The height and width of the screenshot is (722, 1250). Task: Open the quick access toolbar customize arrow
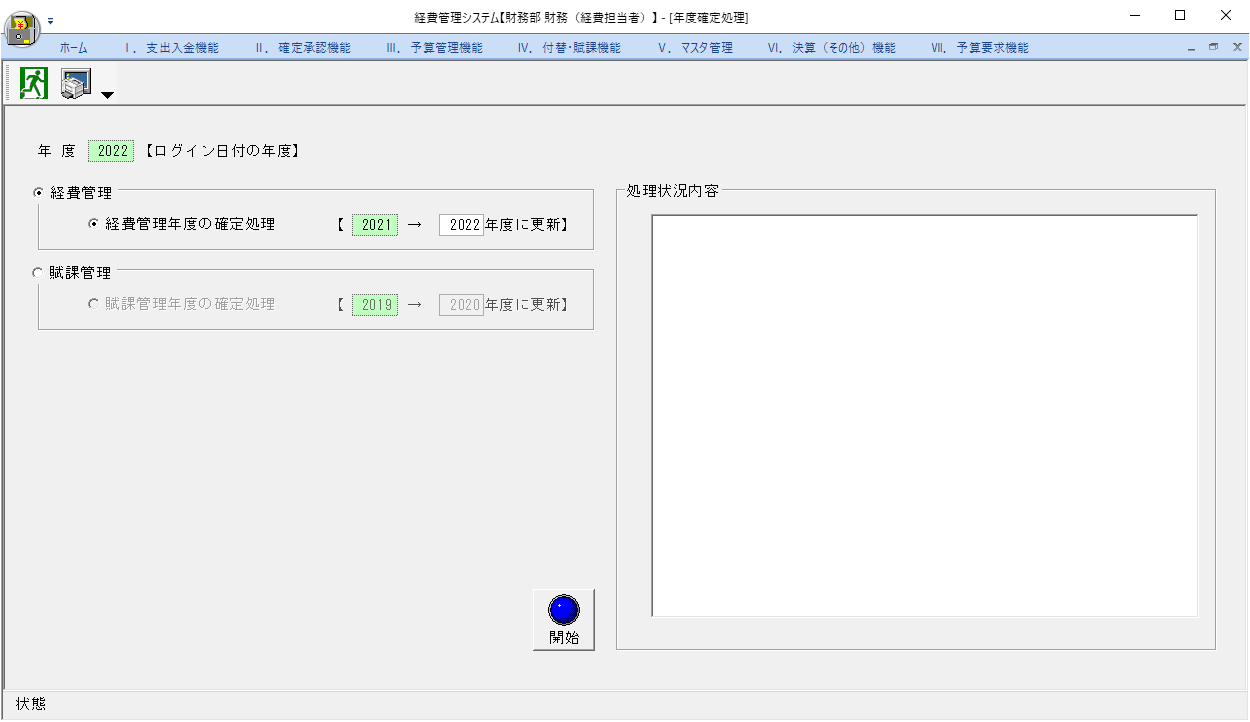point(51,20)
